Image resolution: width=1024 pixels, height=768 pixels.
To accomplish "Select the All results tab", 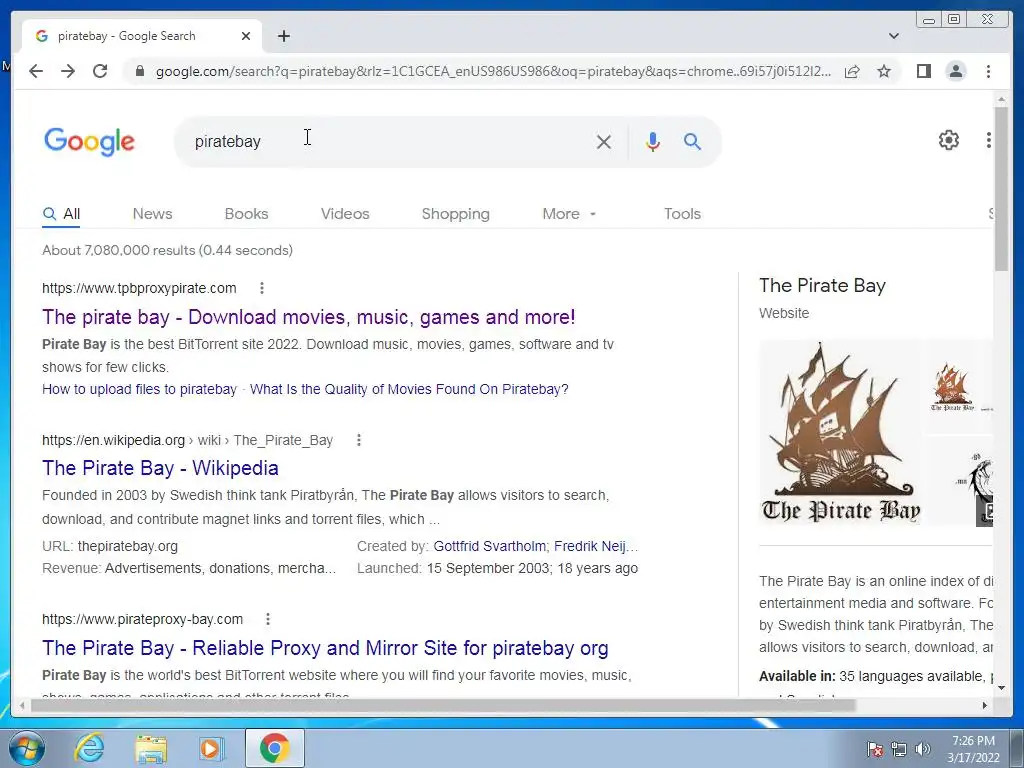I will pyautogui.click(x=61, y=214).
